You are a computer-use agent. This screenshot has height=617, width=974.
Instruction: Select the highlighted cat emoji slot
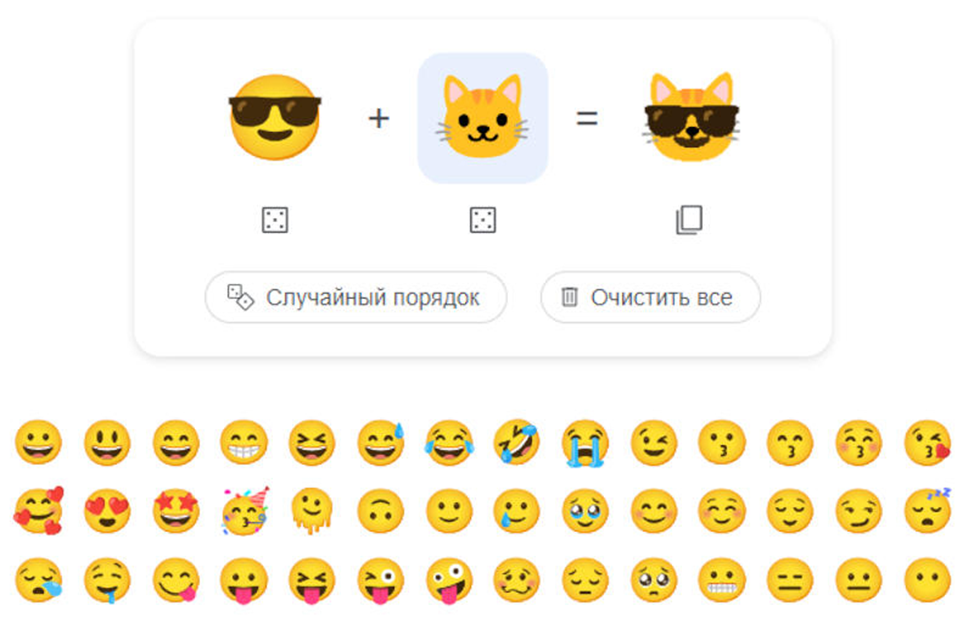[483, 118]
